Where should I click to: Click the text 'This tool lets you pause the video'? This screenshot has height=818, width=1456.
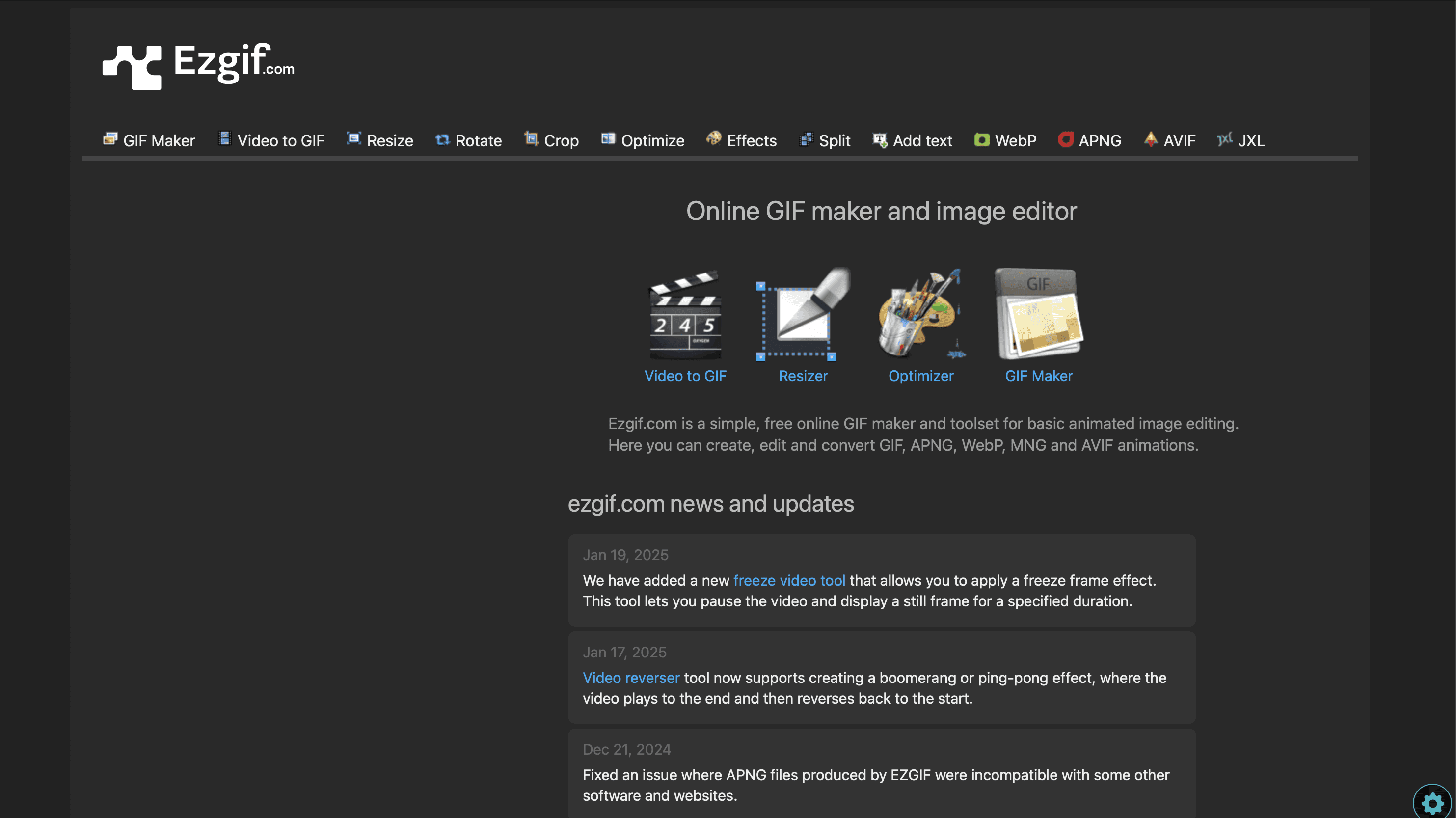(x=858, y=601)
